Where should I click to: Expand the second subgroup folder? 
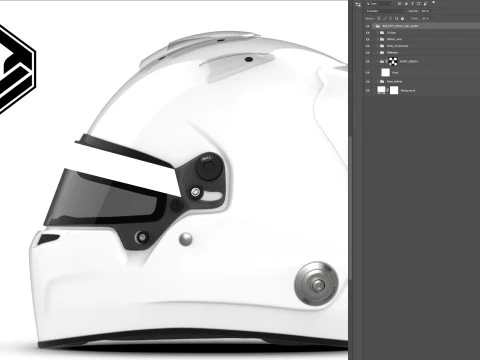(378, 39)
